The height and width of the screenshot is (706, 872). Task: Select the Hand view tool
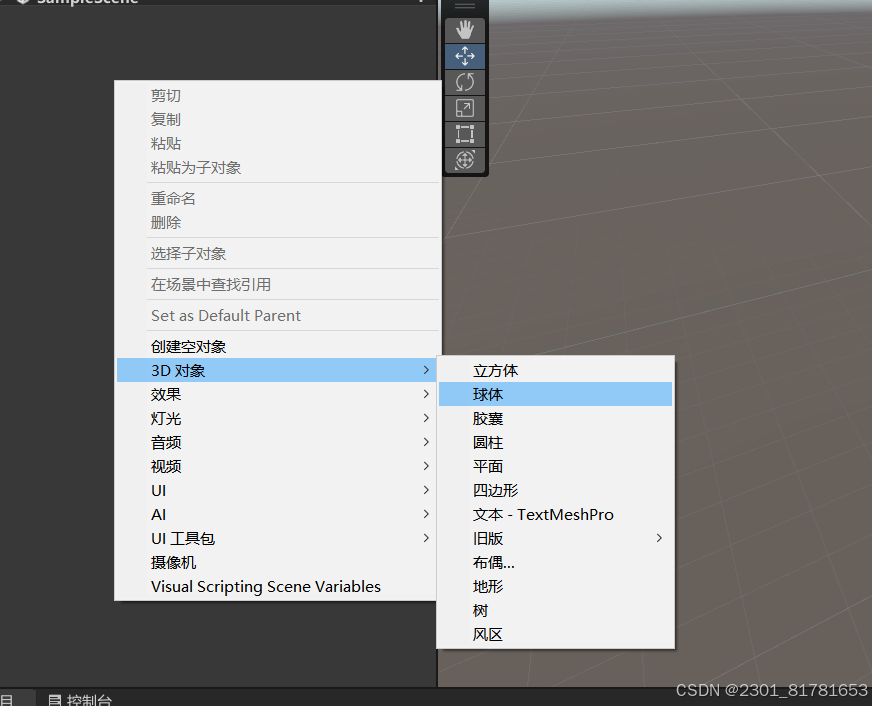pos(465,30)
